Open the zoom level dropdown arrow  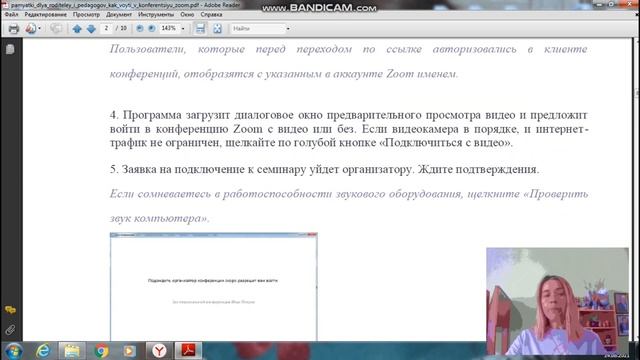click(183, 29)
